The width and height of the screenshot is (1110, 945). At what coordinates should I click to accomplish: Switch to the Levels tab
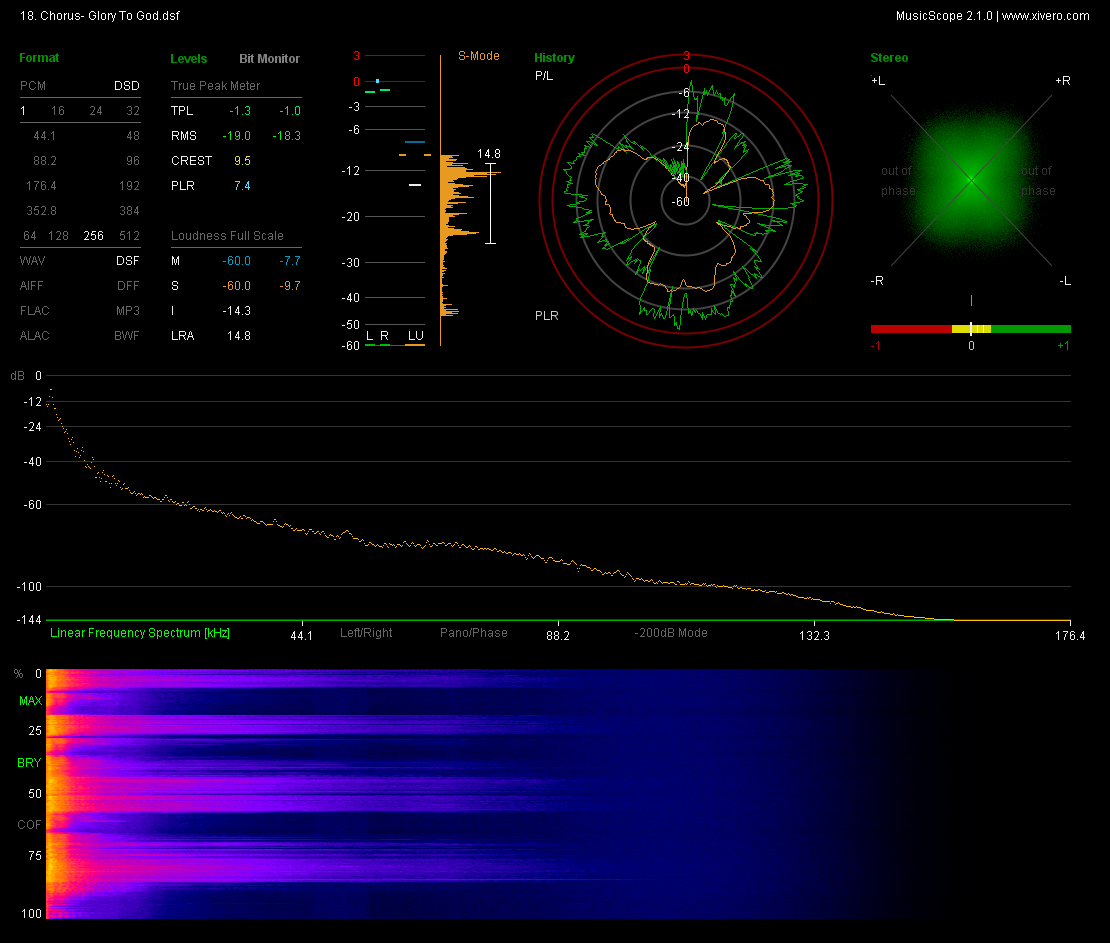point(189,59)
